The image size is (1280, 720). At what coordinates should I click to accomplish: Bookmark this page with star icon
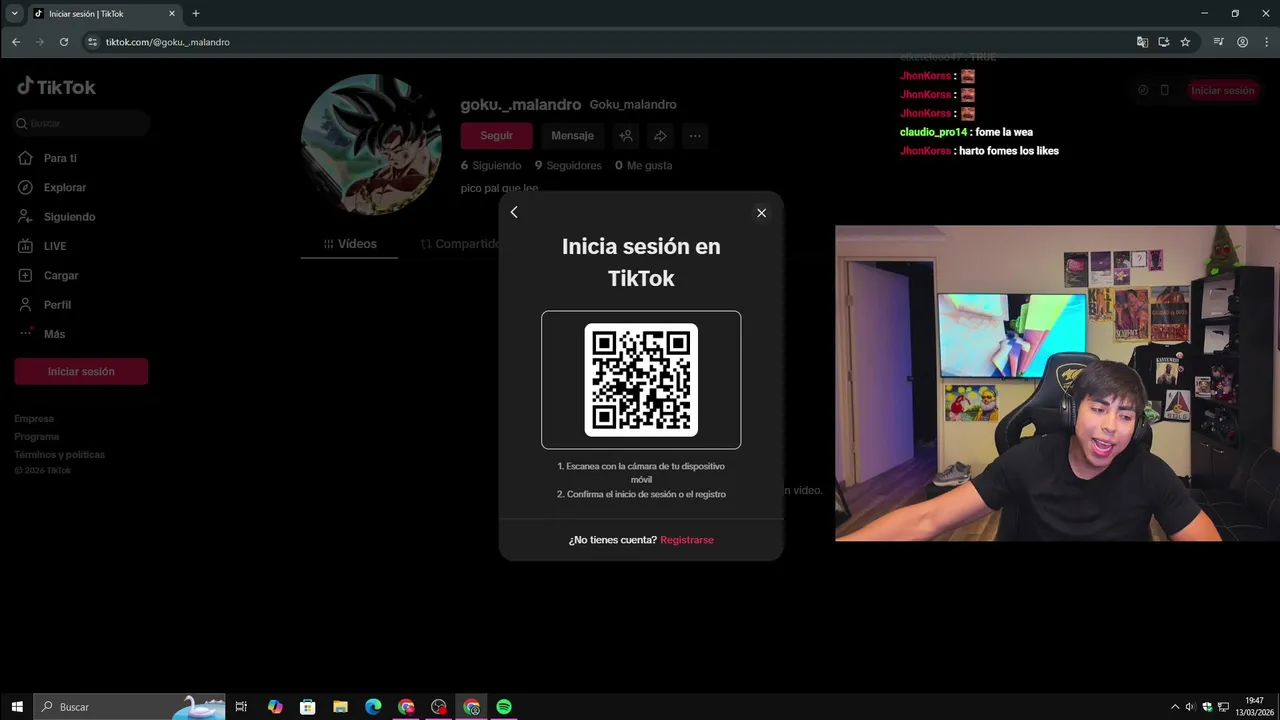1185,42
